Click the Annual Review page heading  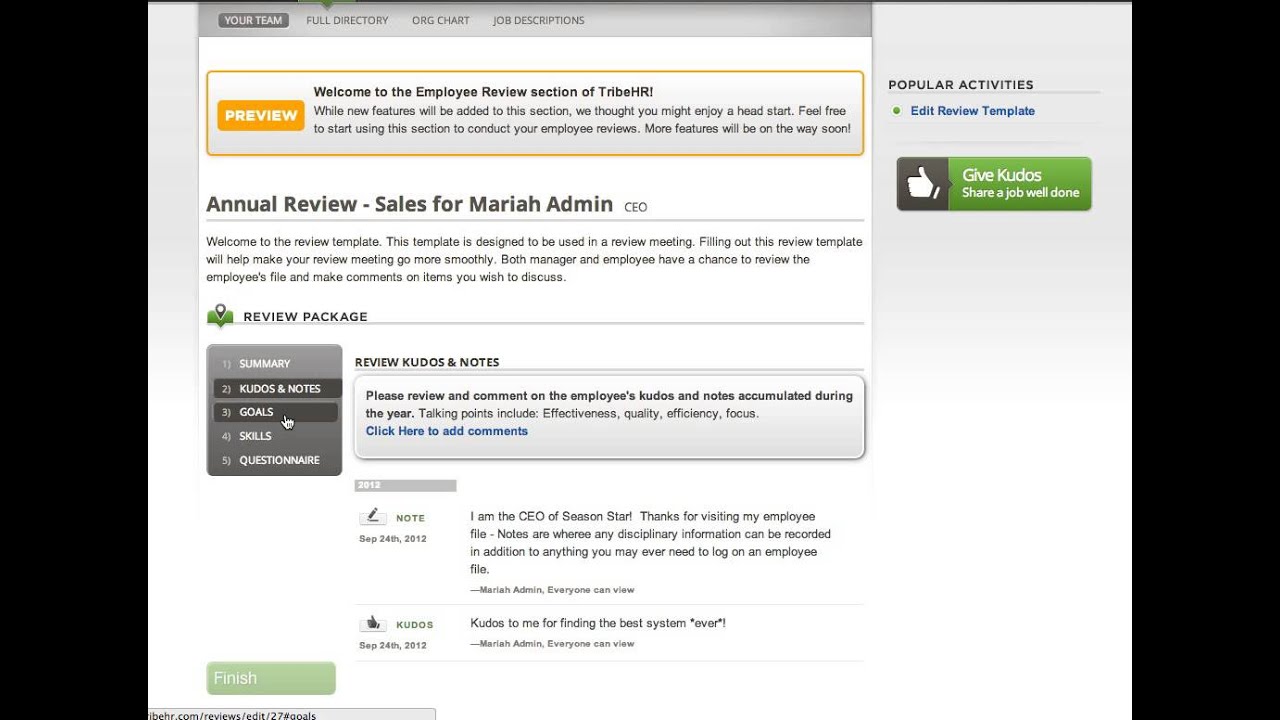point(409,204)
